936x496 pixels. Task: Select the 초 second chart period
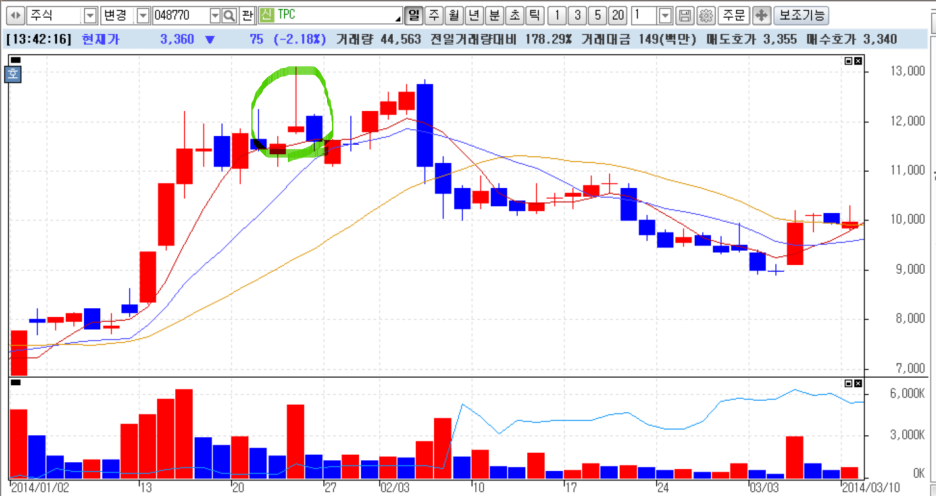pos(515,16)
